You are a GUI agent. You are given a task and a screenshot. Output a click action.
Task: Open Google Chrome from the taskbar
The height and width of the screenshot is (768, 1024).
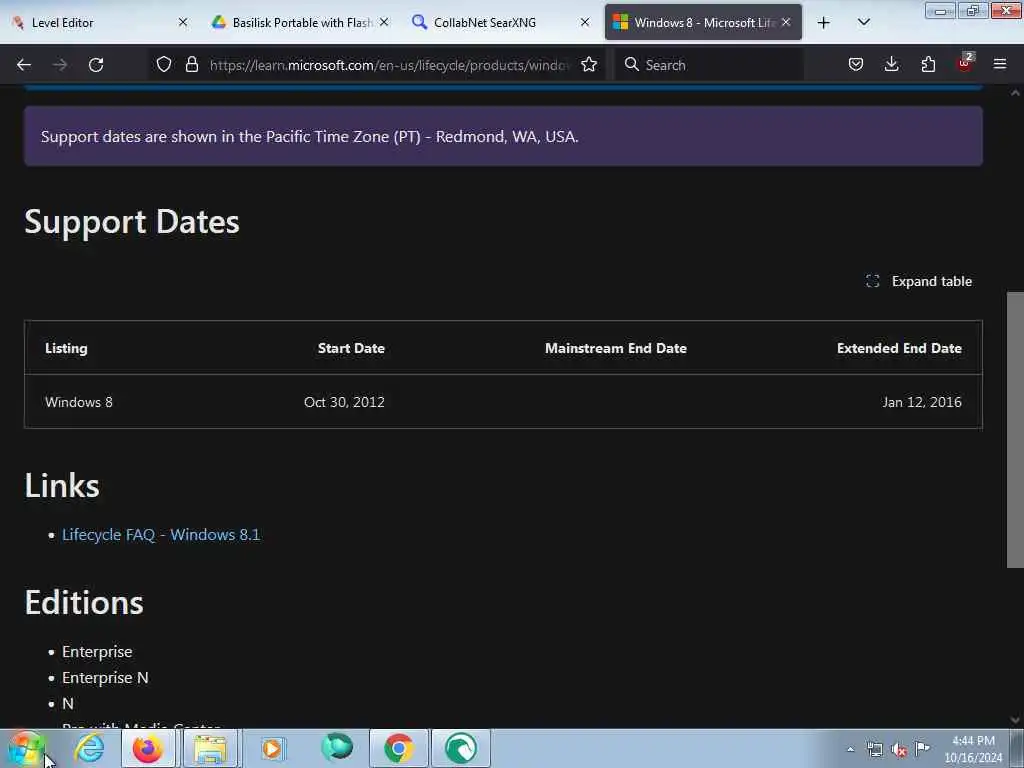pos(398,748)
